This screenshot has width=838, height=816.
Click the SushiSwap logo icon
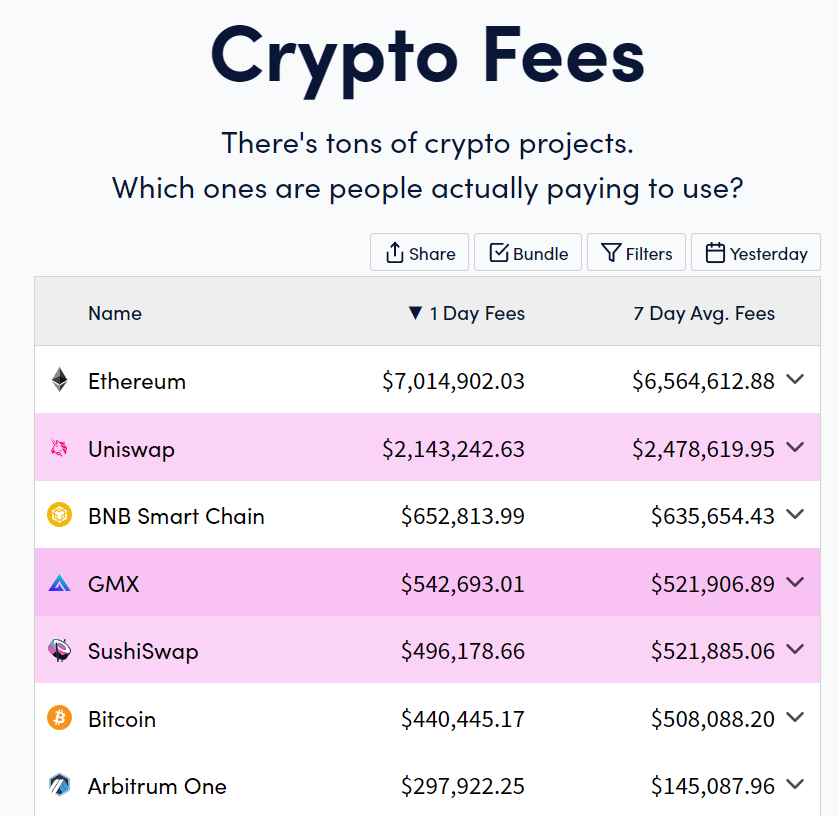click(x=59, y=650)
